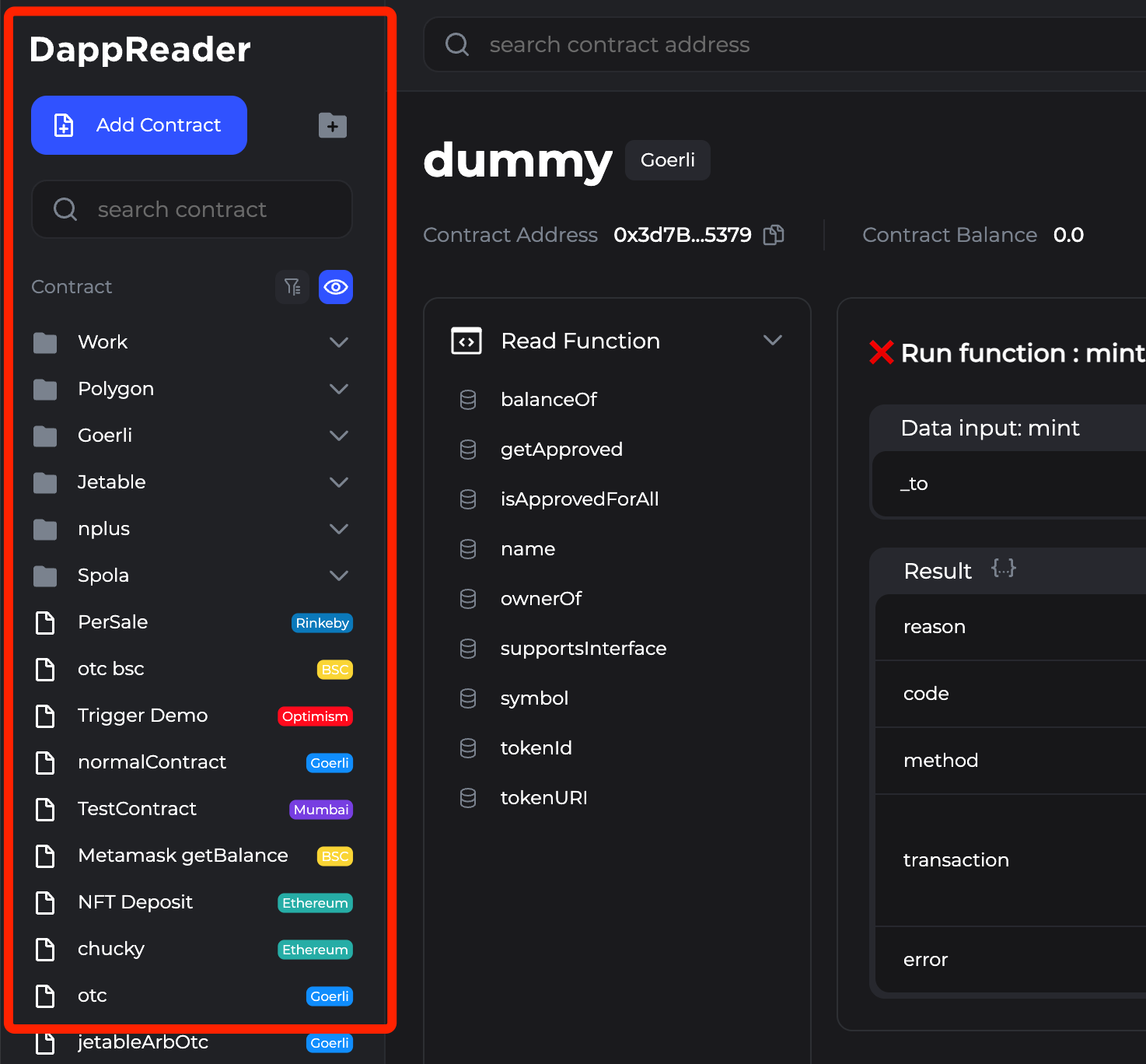Click the Contract Balance value 0.0

click(1068, 235)
